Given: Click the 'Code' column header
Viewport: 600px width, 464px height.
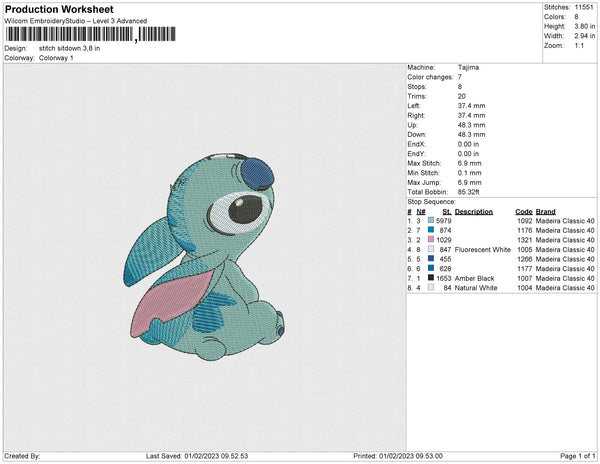Looking at the screenshot, I should tap(524, 212).
